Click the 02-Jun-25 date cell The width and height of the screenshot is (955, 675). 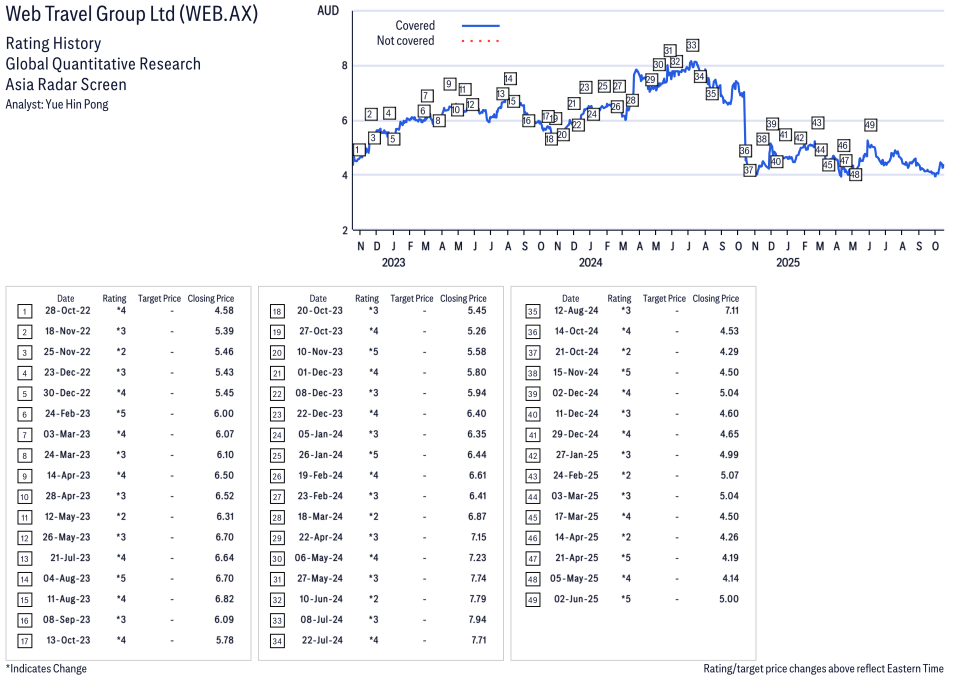(576, 599)
